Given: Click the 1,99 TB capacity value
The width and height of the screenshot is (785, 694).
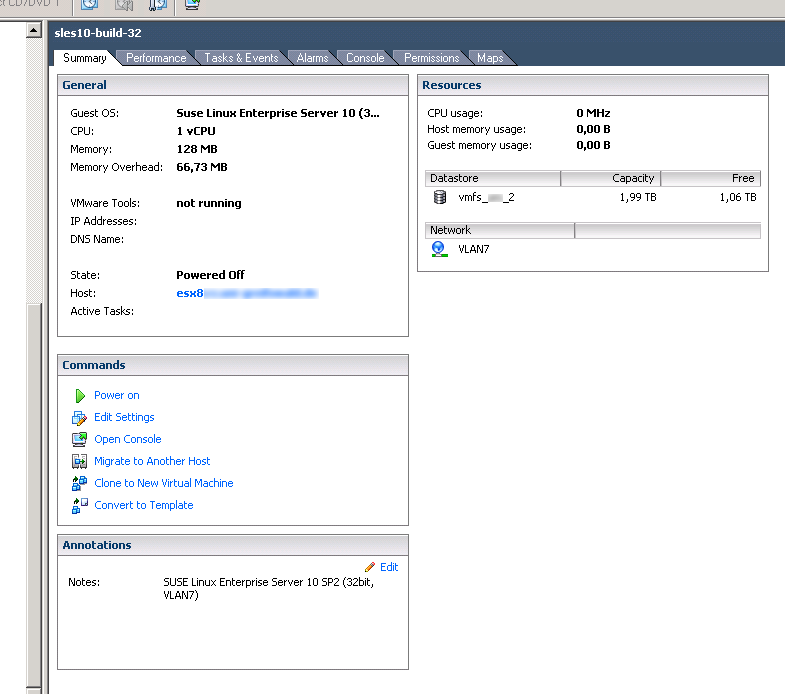Looking at the screenshot, I should (638, 197).
